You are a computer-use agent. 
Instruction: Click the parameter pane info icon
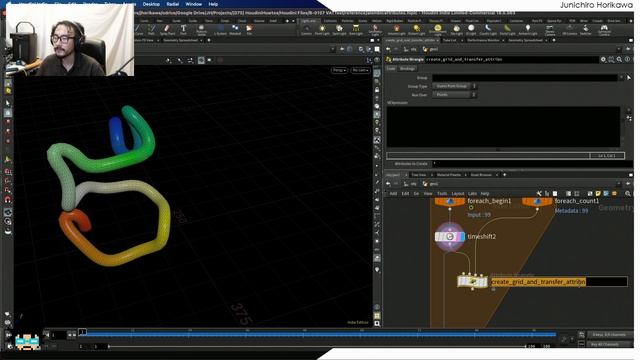click(x=627, y=60)
